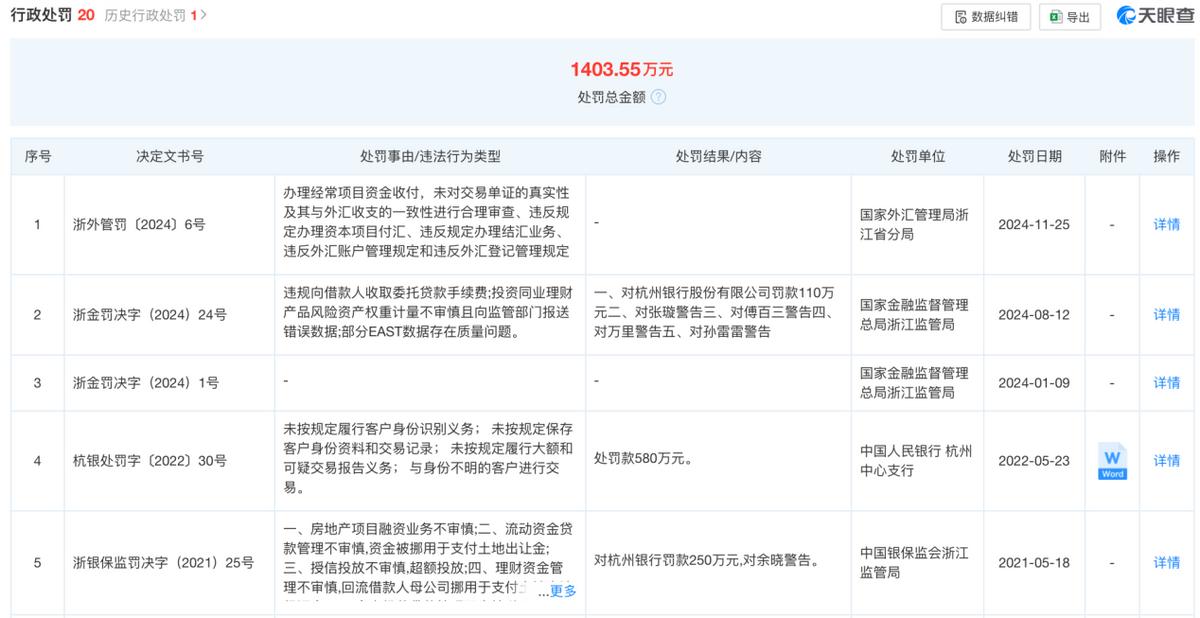Export data using the 导出 button
This screenshot has width=1200, height=618.
point(1070,16)
